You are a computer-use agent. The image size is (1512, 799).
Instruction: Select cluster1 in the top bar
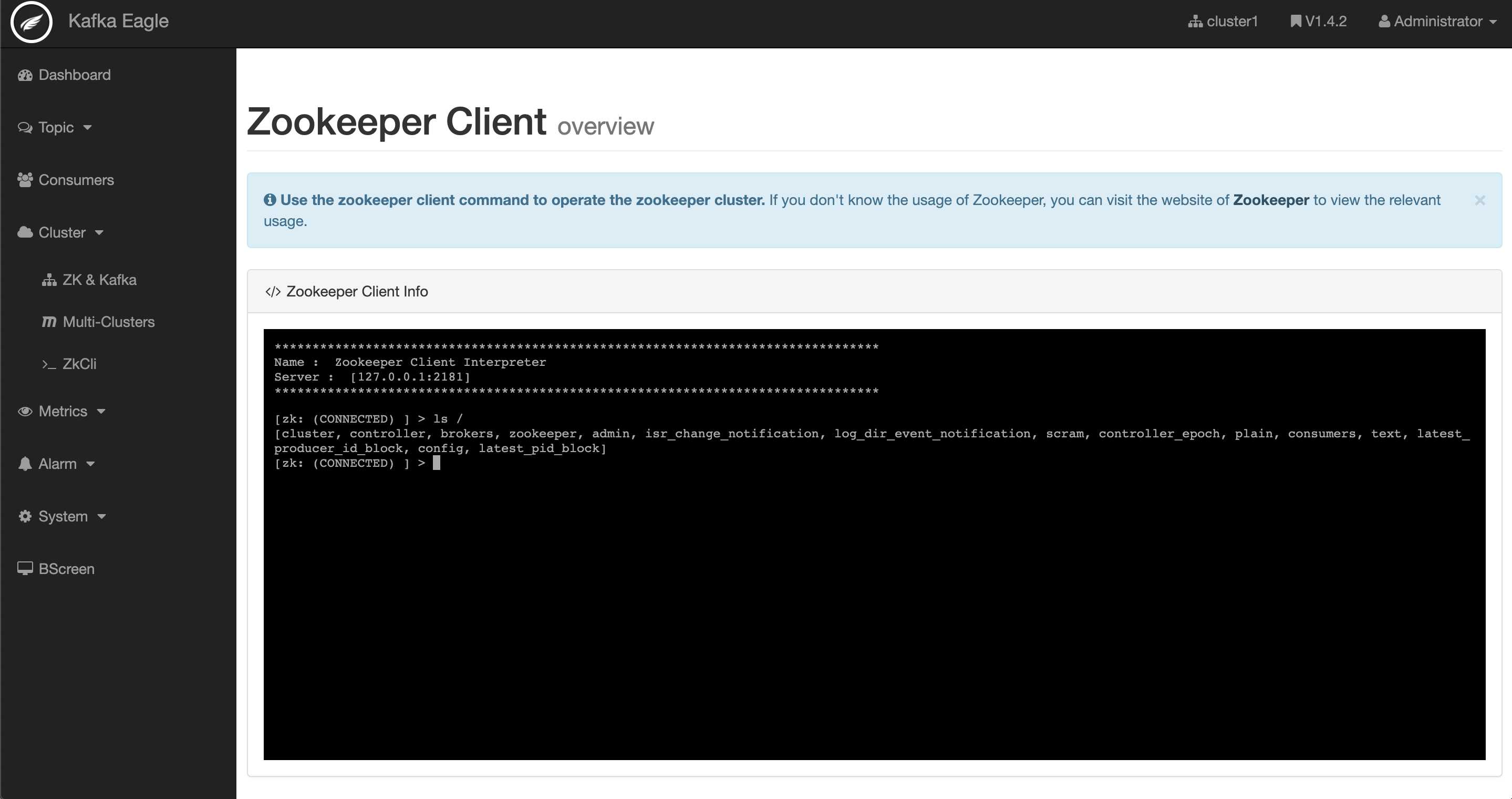click(x=1232, y=21)
